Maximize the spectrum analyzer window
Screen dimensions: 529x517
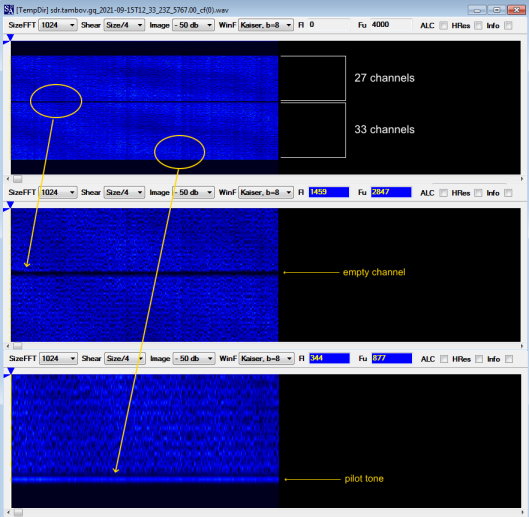point(497,10)
